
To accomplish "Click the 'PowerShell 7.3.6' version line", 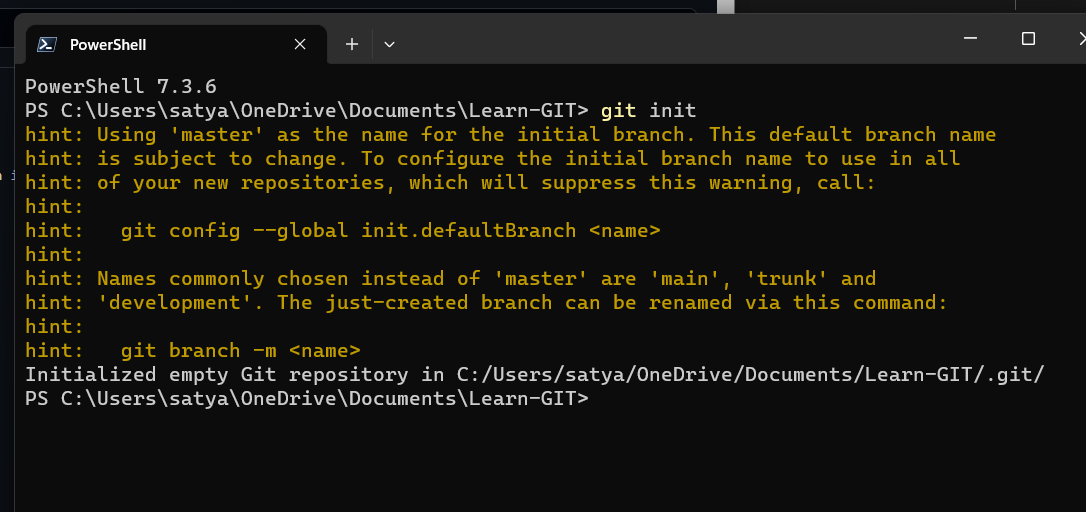I will [121, 87].
